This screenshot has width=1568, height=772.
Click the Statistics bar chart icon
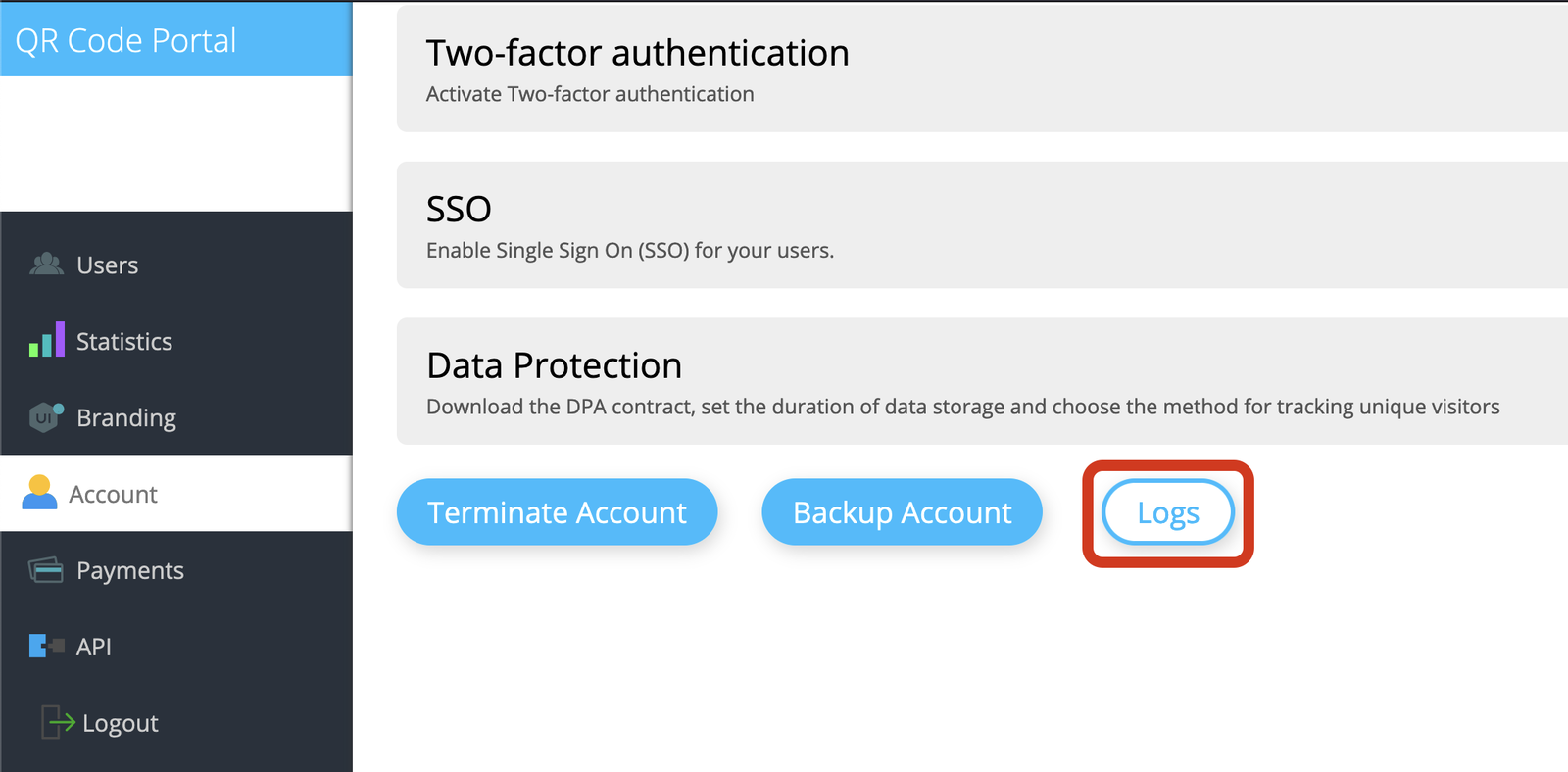(45, 340)
